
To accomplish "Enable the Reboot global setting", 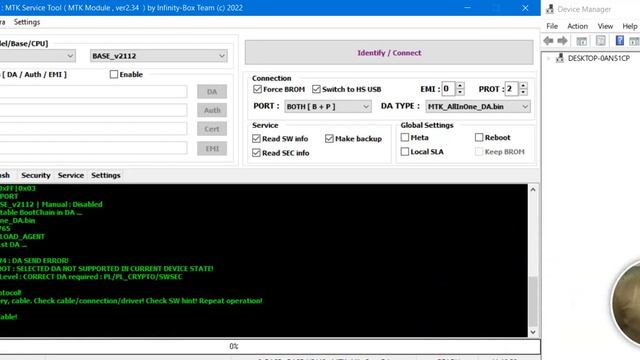I will click(x=479, y=138).
